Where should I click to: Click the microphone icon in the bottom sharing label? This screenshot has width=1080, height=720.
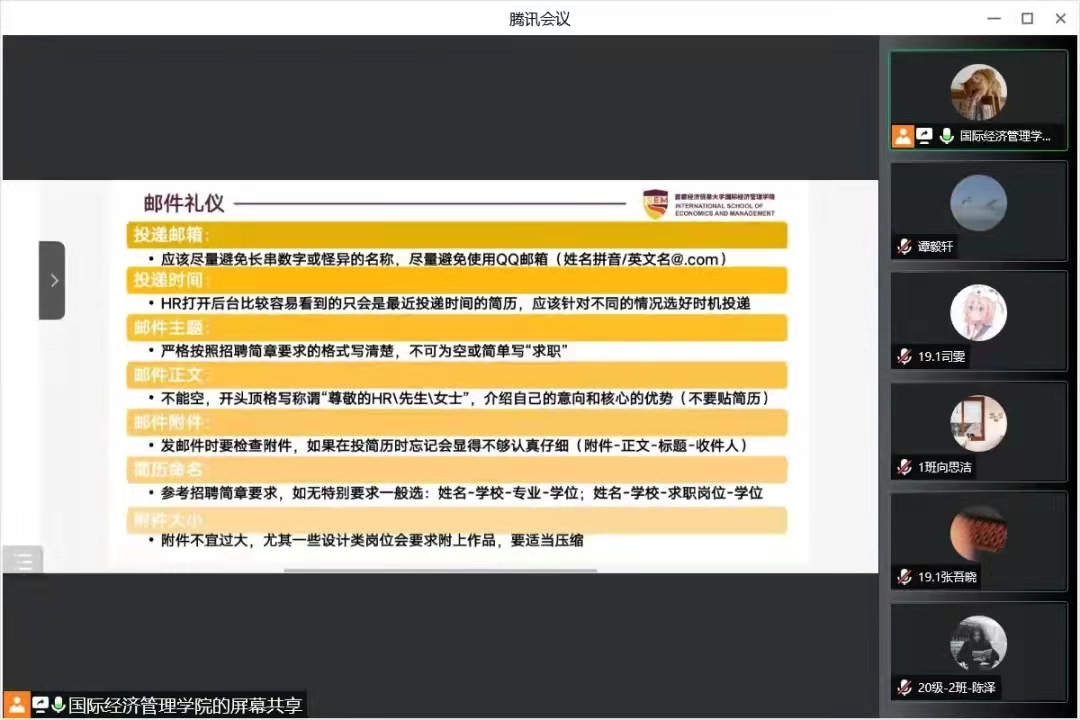[x=56, y=704]
